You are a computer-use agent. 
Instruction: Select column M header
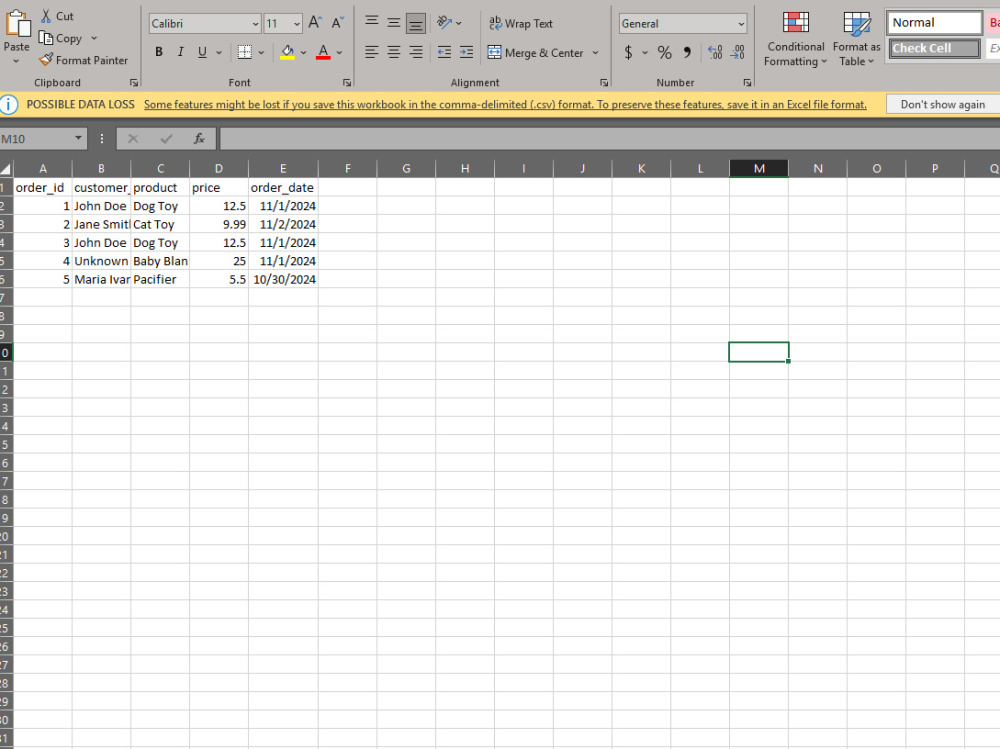coord(759,168)
